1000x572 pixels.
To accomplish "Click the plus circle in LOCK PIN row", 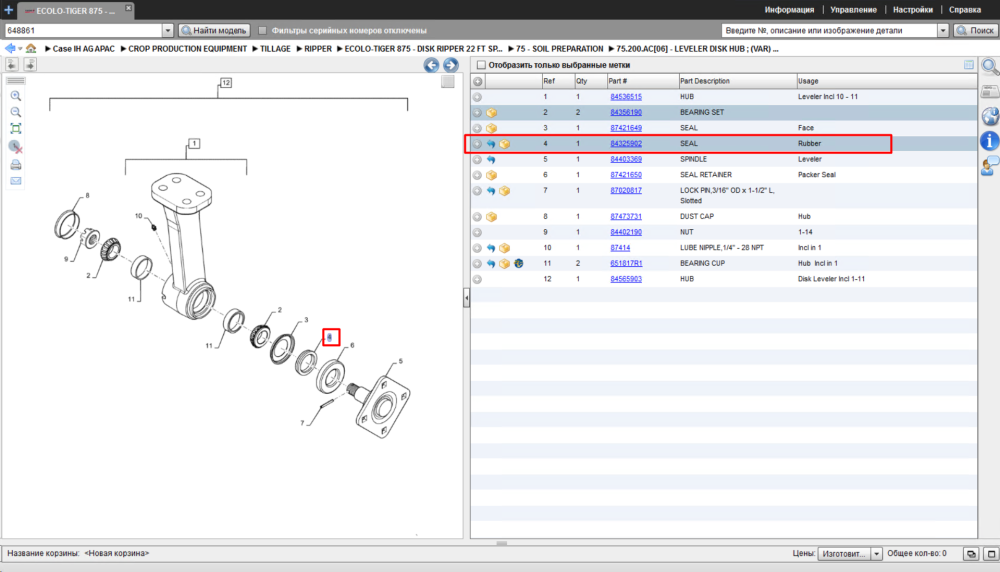I will point(477,191).
